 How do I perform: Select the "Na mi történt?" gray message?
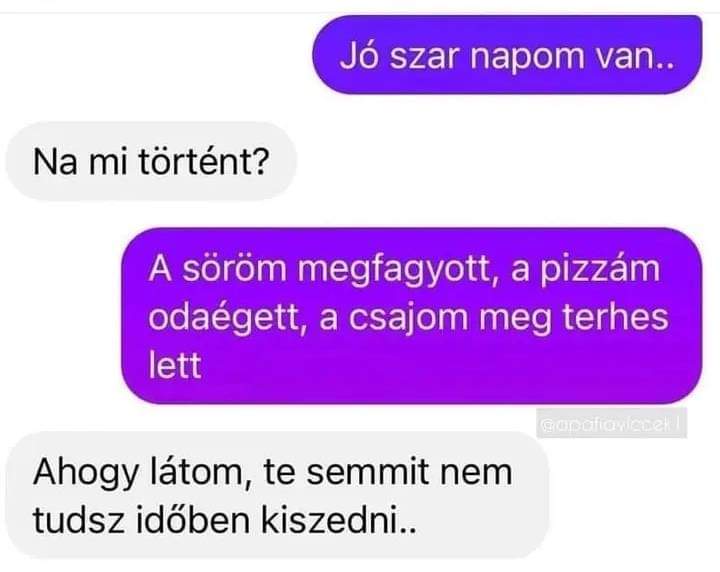pos(151,162)
